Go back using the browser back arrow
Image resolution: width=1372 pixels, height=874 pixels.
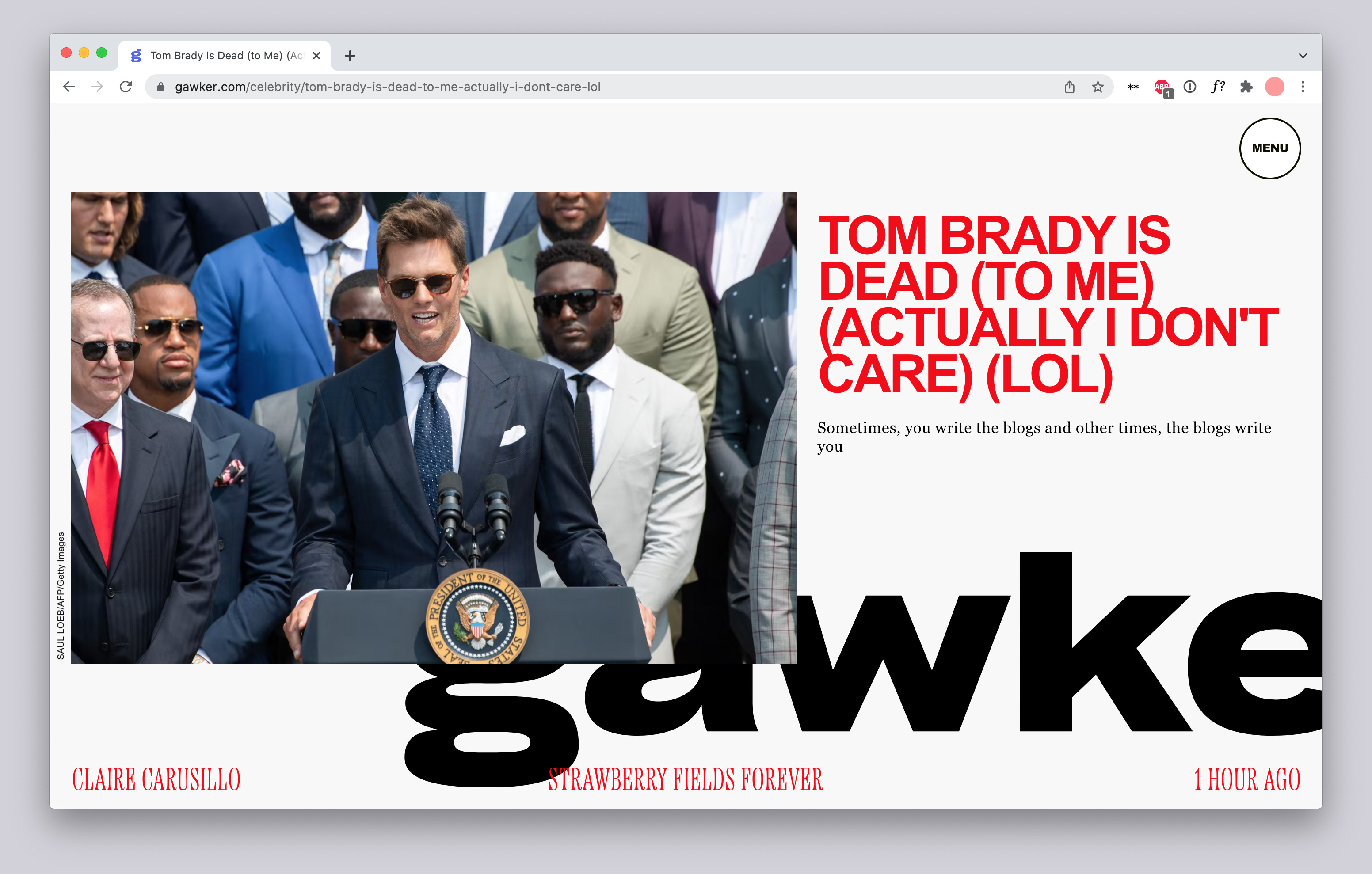69,87
